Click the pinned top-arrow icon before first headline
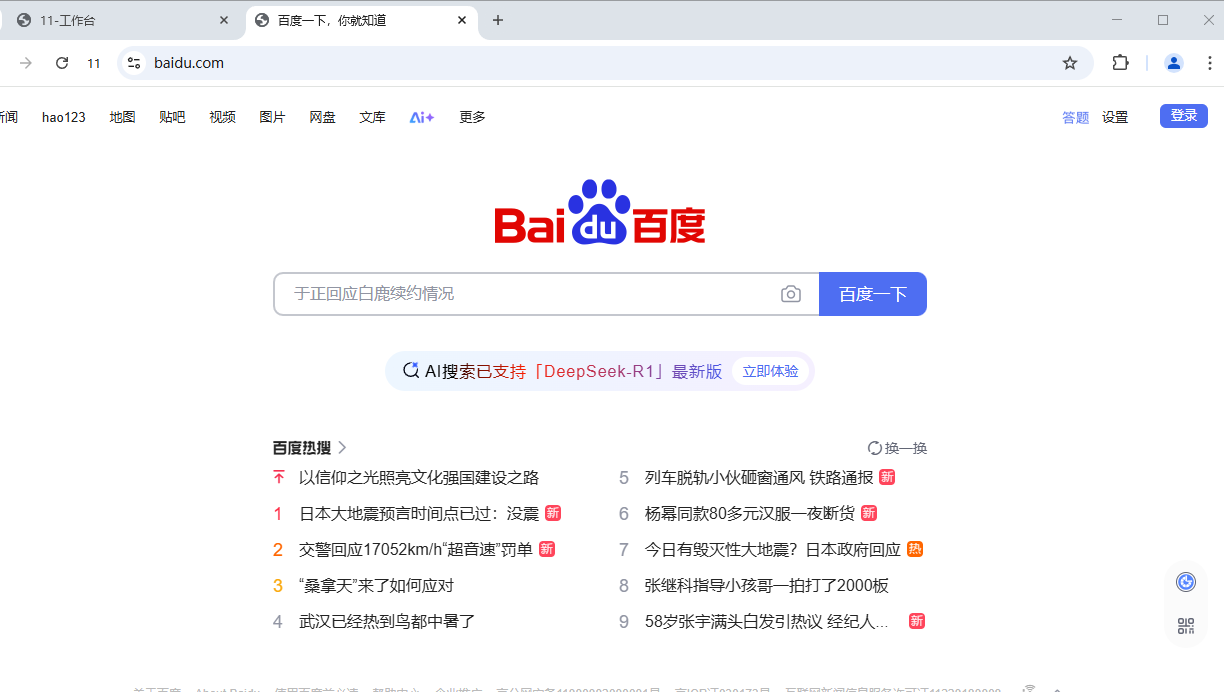The height and width of the screenshot is (692, 1224). [x=278, y=478]
